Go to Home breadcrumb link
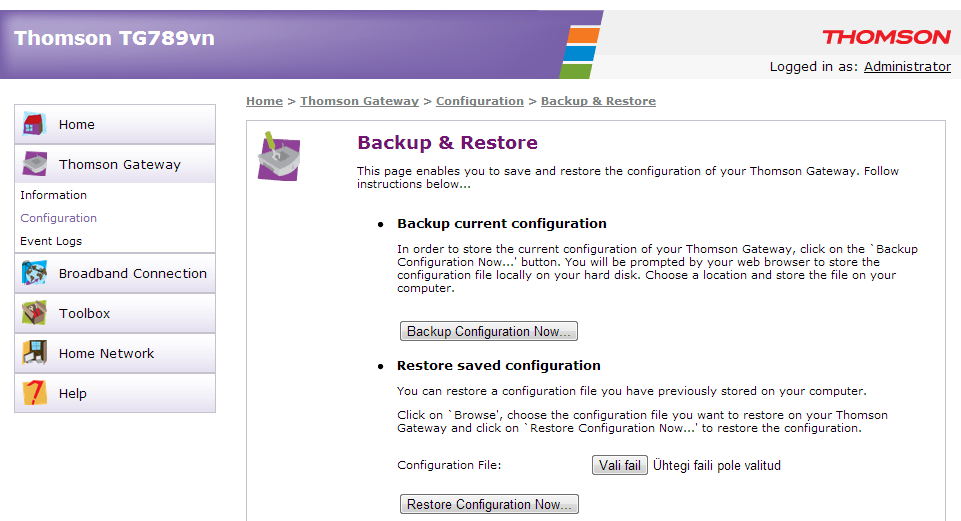The width and height of the screenshot is (961, 521). pos(264,101)
